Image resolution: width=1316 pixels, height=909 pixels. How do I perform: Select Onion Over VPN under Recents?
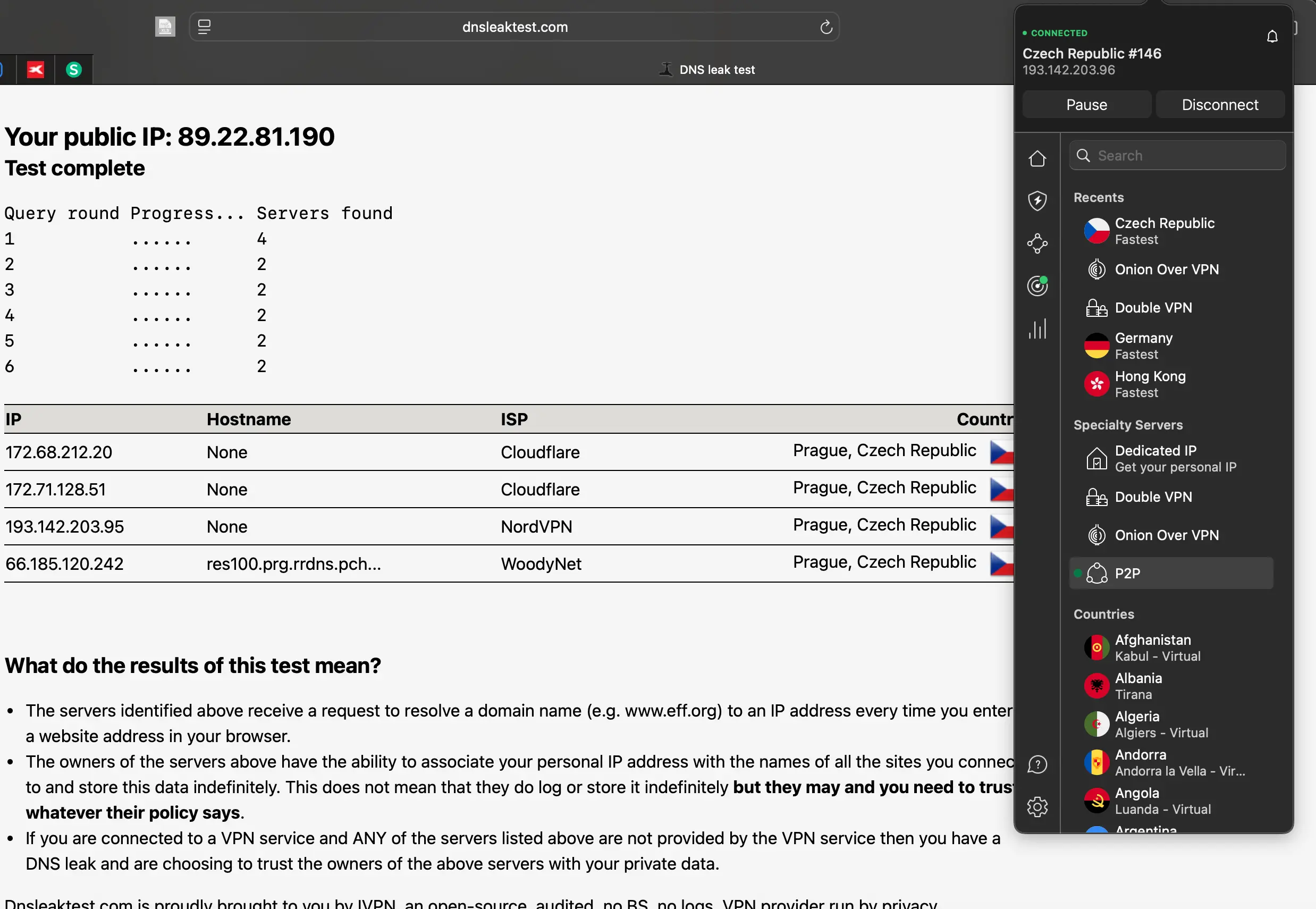[1166, 270]
